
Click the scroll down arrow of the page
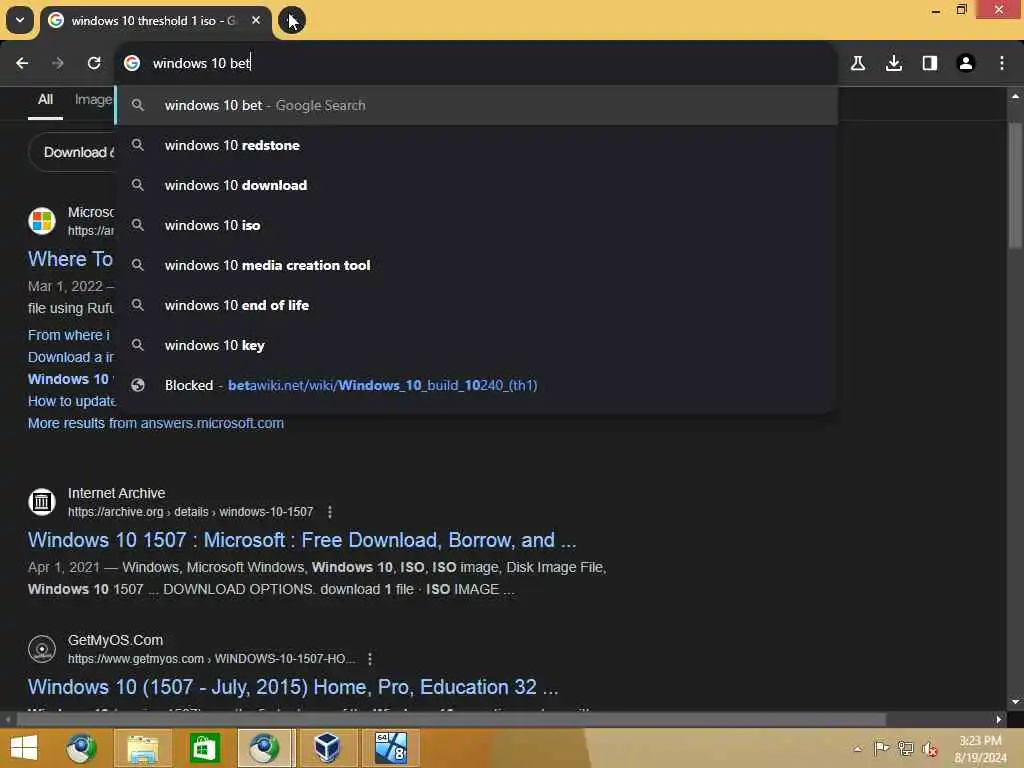[x=1015, y=702]
